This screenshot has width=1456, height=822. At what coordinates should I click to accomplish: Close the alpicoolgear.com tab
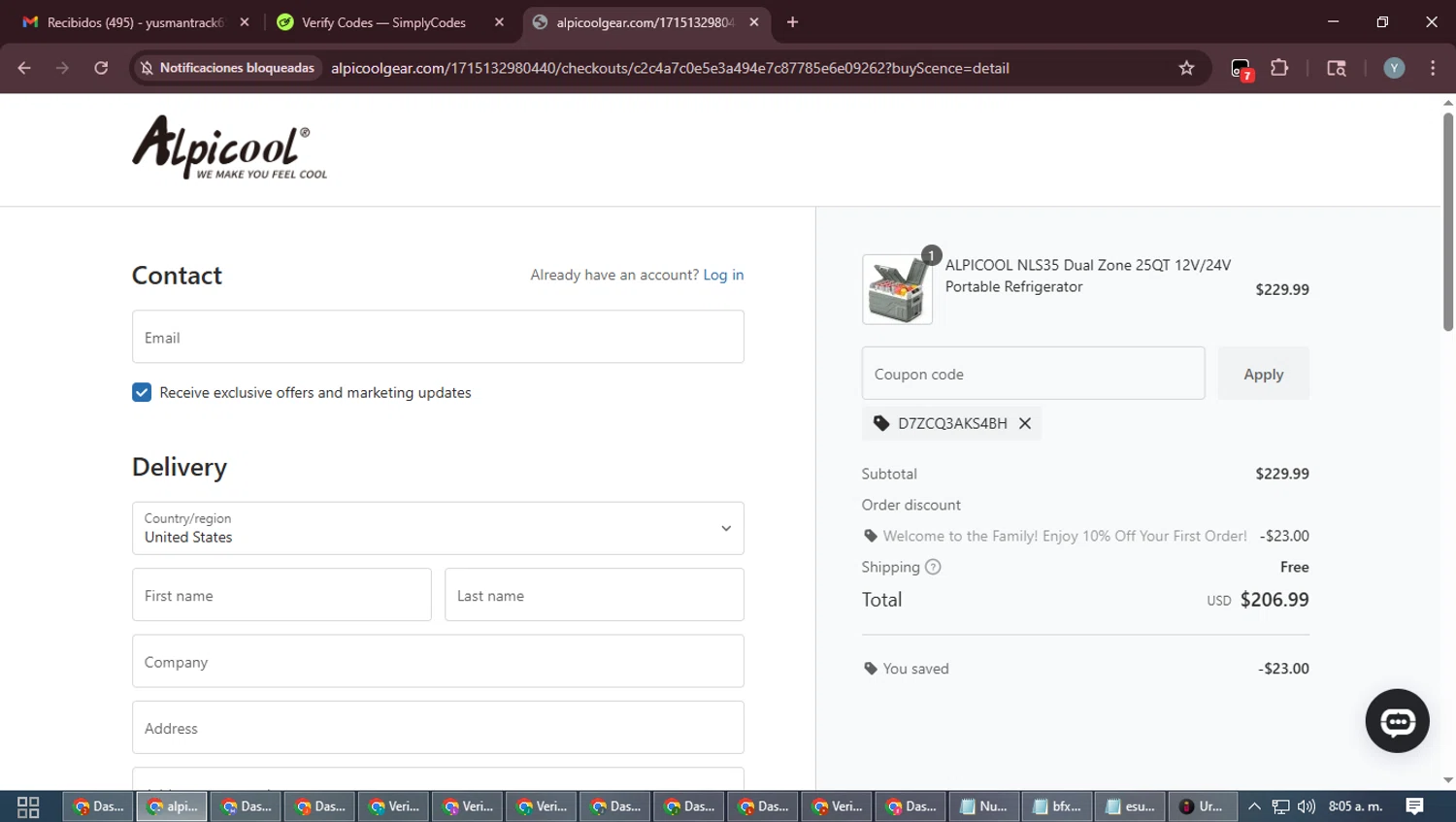coord(754,22)
